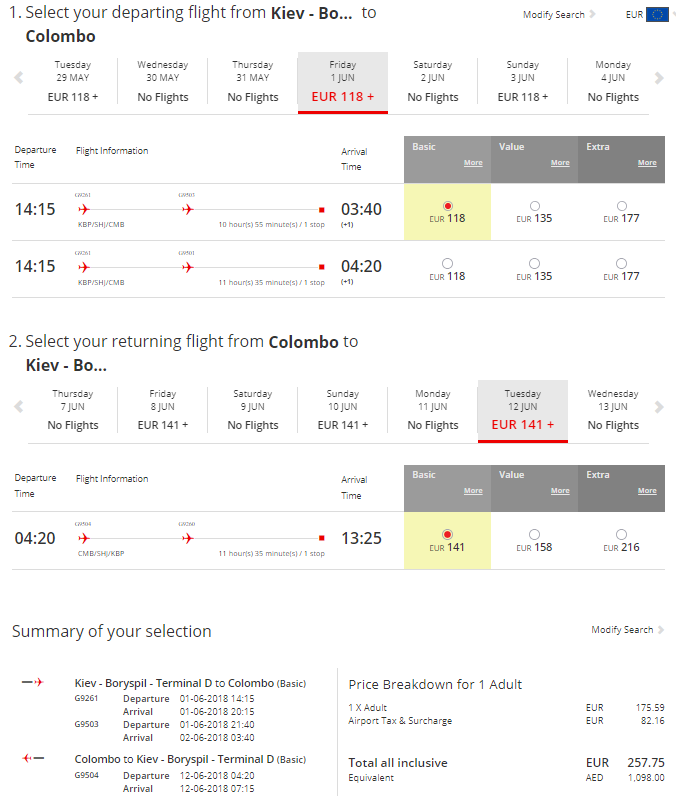Click Modify Search link at top

pyautogui.click(x=558, y=15)
